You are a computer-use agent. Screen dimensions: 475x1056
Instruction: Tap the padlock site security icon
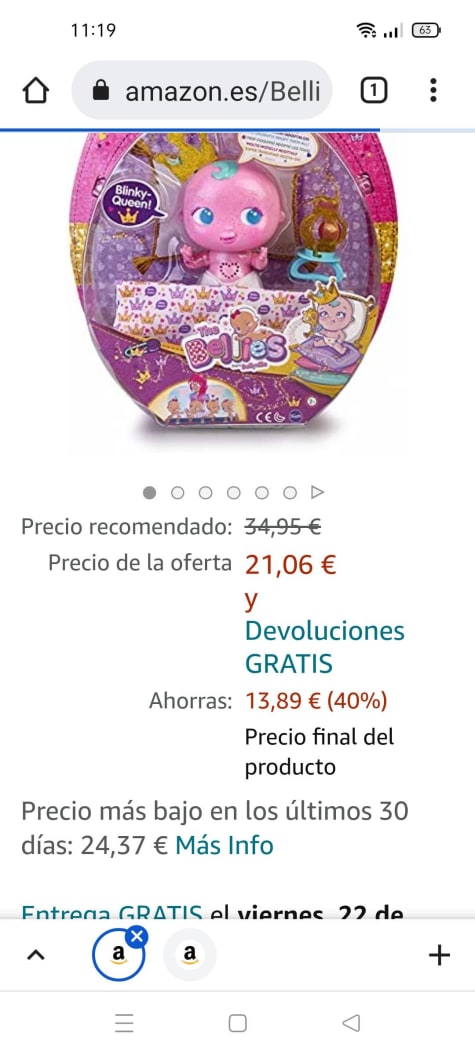(100, 90)
